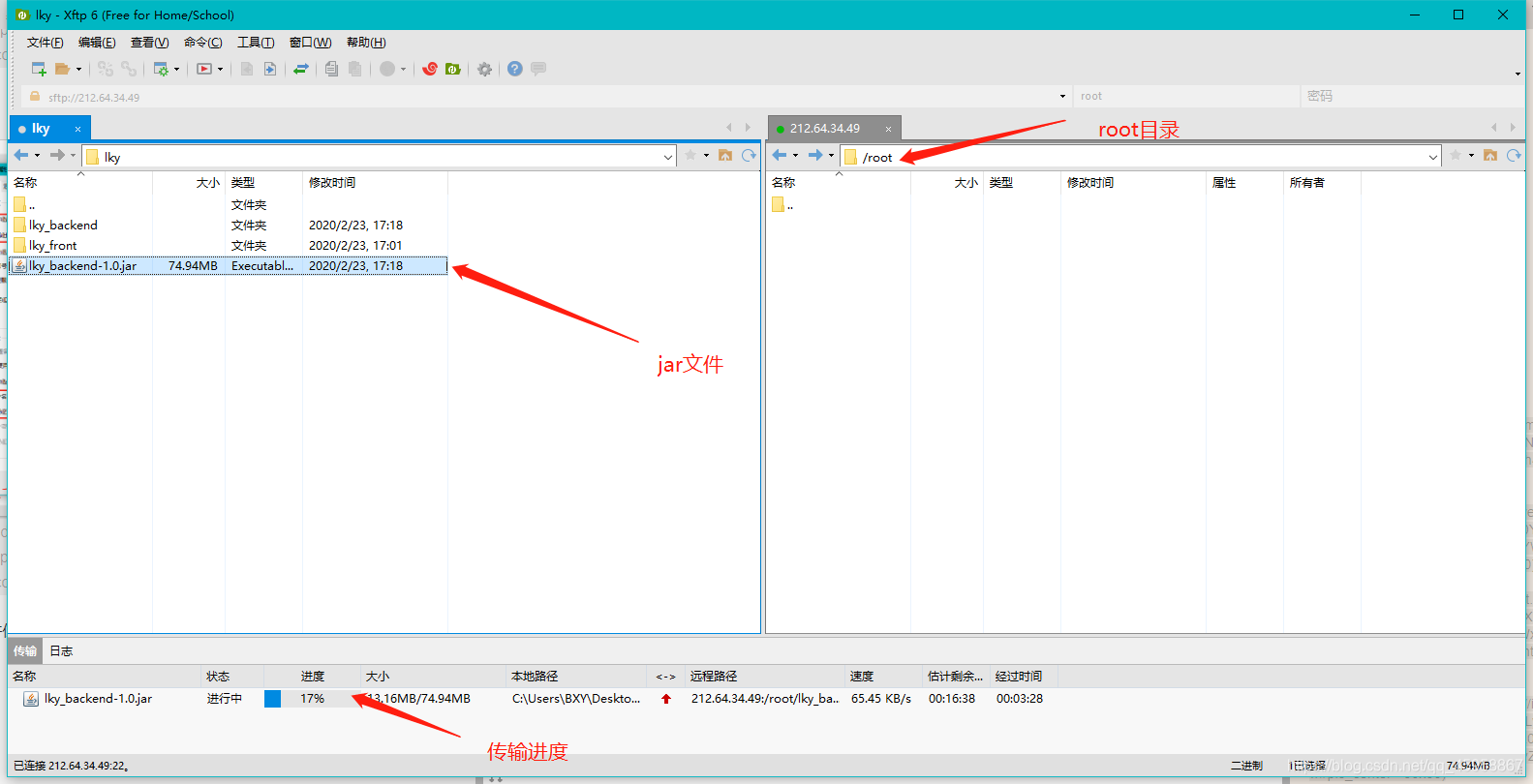This screenshot has width=1533, height=784.
Task: Click the 17% transfer progress bar
Action: click(312, 699)
